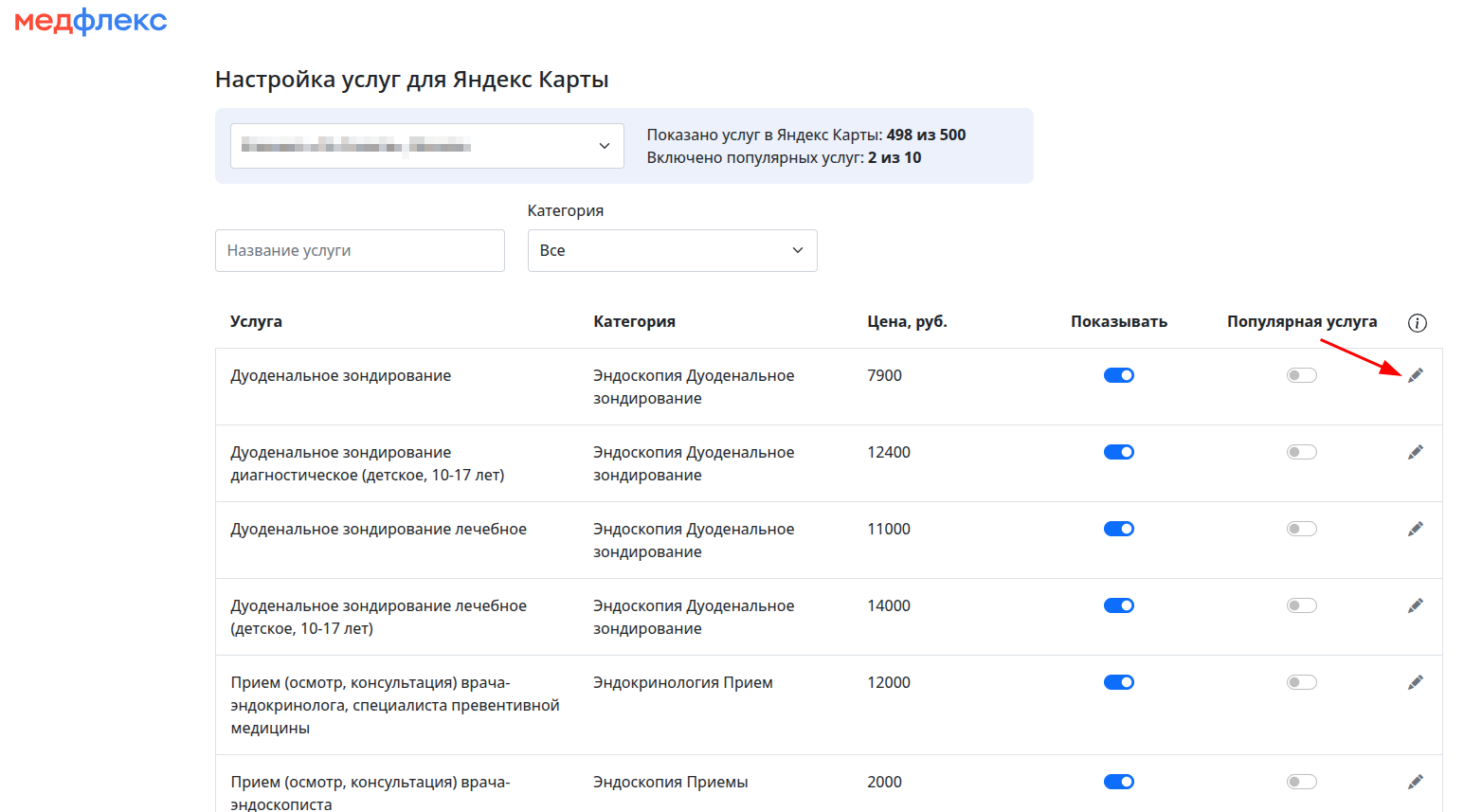Edit the 7900 rub. Дуоденальное зондирование service
Image resolution: width=1464 pixels, height=812 pixels.
point(1415,376)
